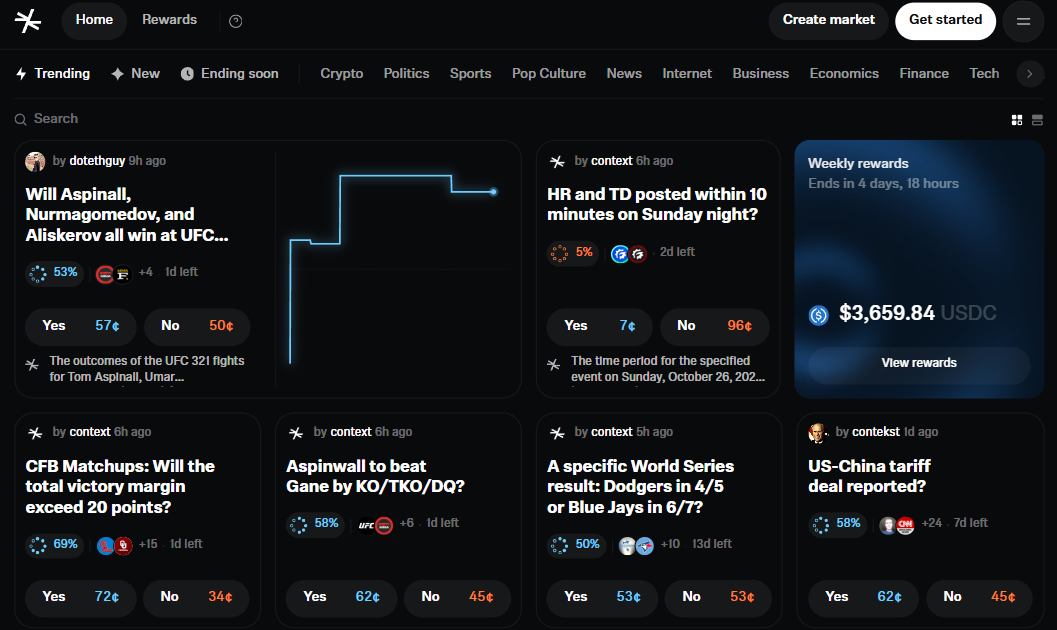This screenshot has width=1057, height=630.
Task: Click dotethguy's profile avatar
Action: 36,161
